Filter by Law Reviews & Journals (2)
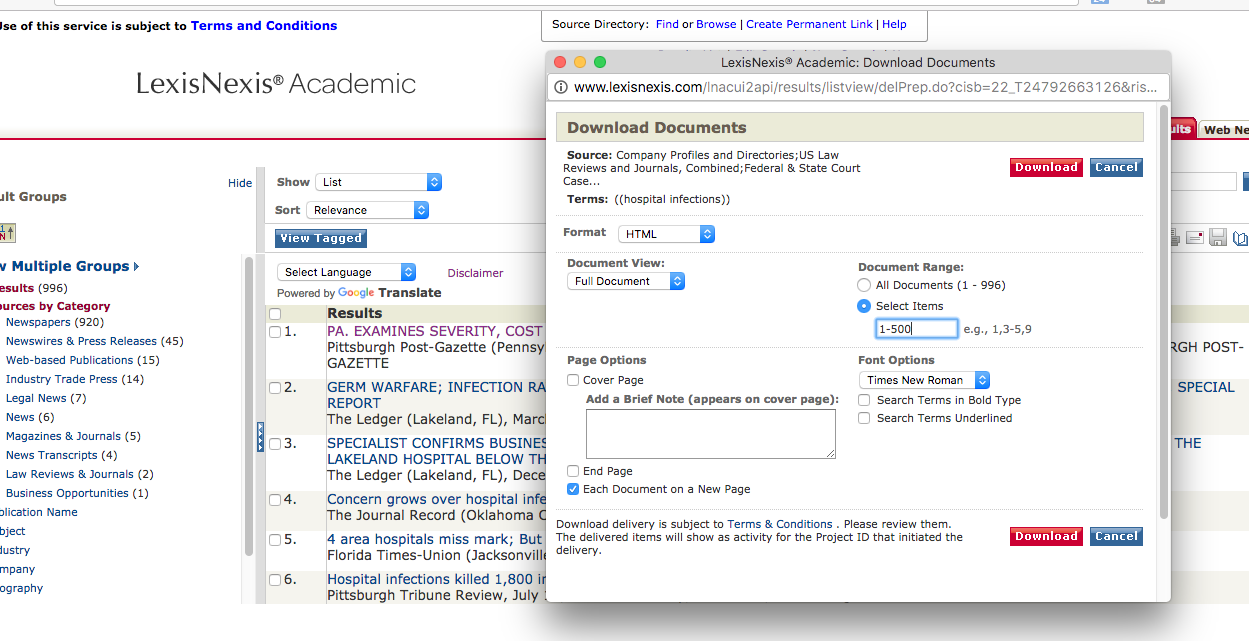1249x641 pixels. (x=80, y=475)
